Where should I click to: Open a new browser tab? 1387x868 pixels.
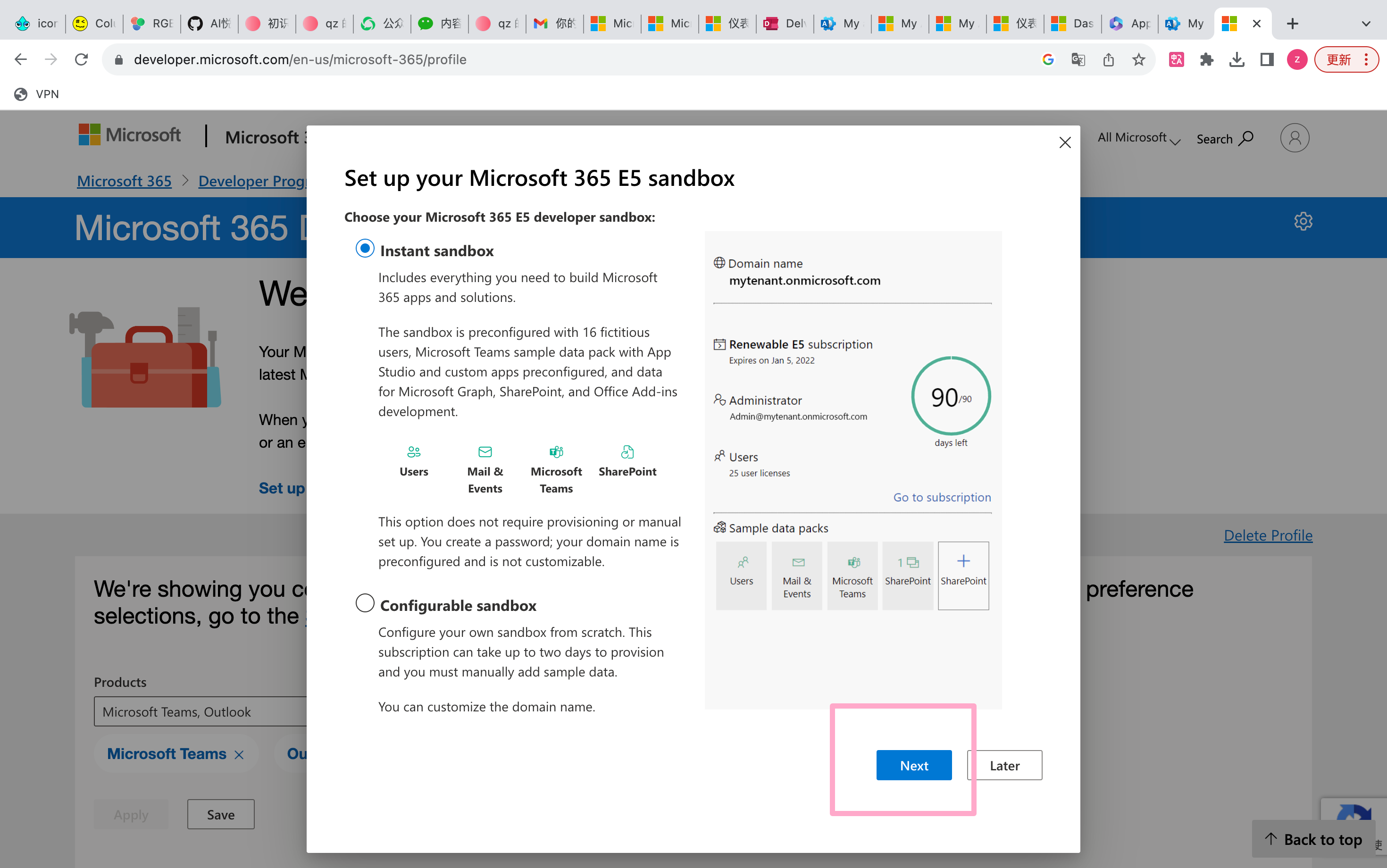[1292, 24]
